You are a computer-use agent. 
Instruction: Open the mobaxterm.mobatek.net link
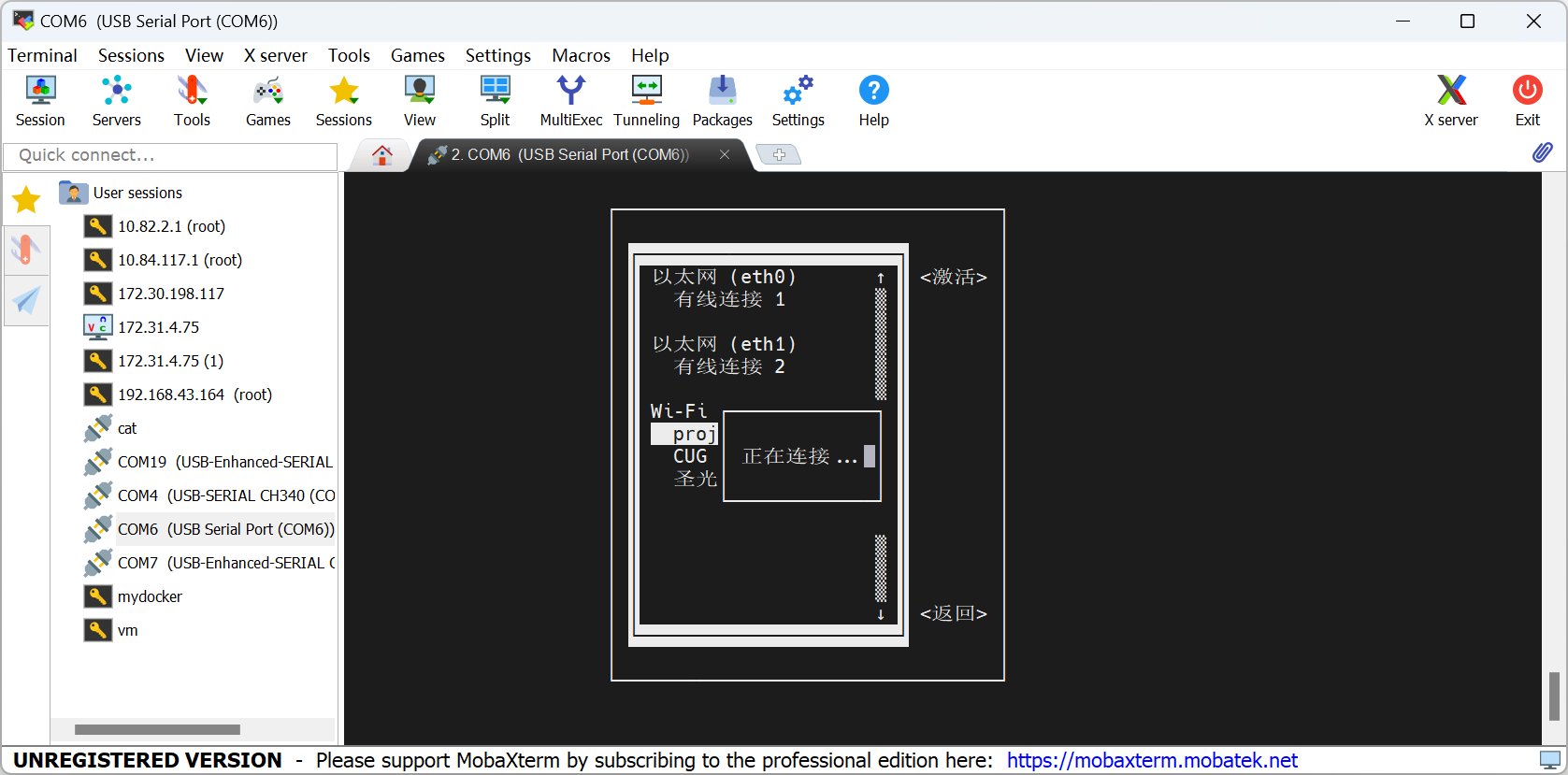1152,760
